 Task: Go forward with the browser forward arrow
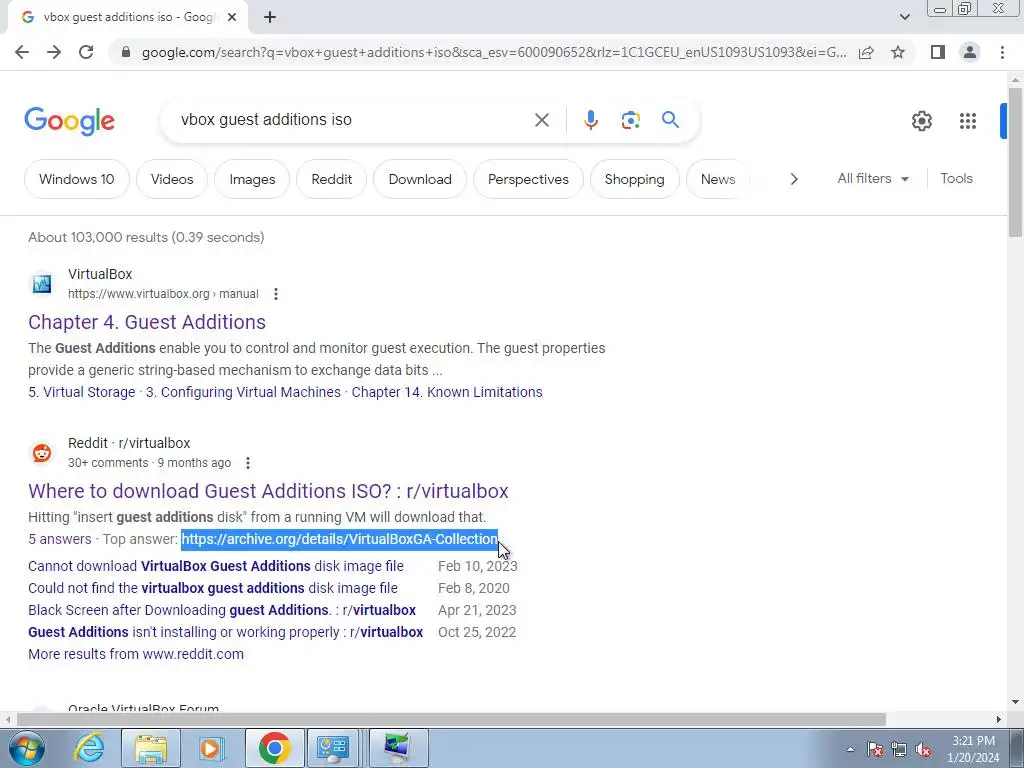(54, 52)
